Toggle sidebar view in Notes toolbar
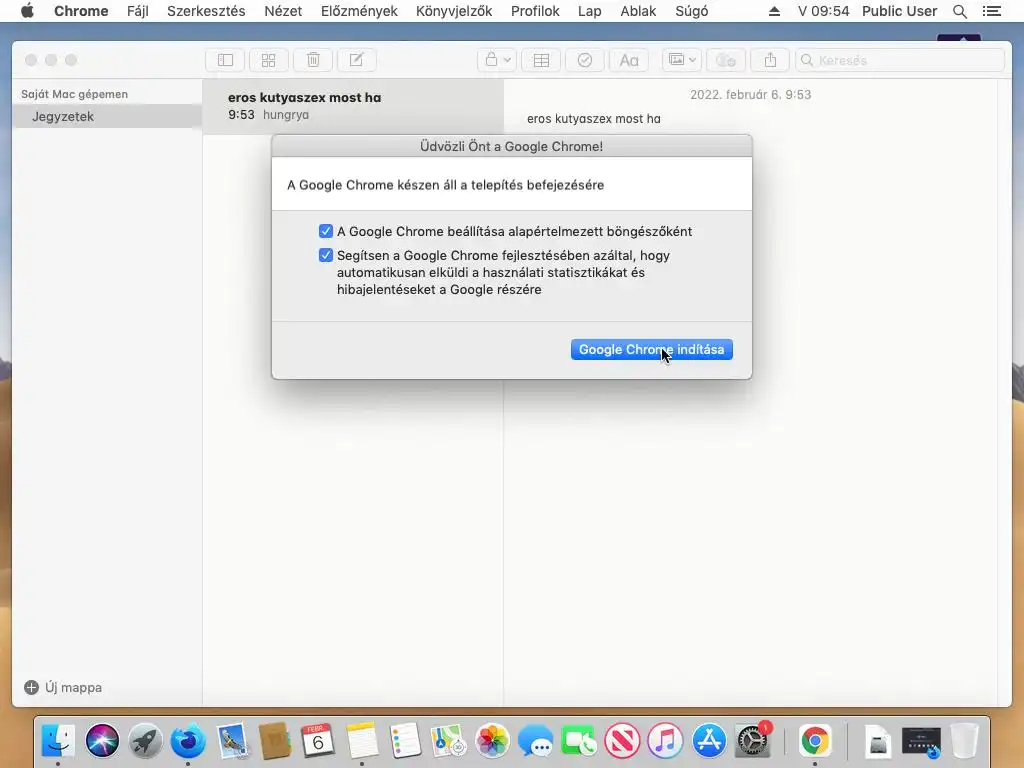This screenshot has height=768, width=1024. [225, 60]
